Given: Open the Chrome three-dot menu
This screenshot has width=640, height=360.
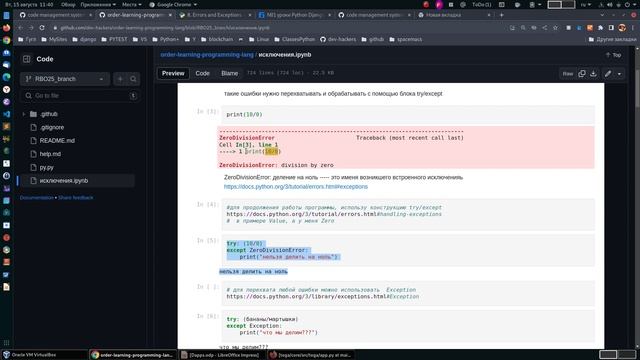Looking at the screenshot, I should tap(633, 28).
